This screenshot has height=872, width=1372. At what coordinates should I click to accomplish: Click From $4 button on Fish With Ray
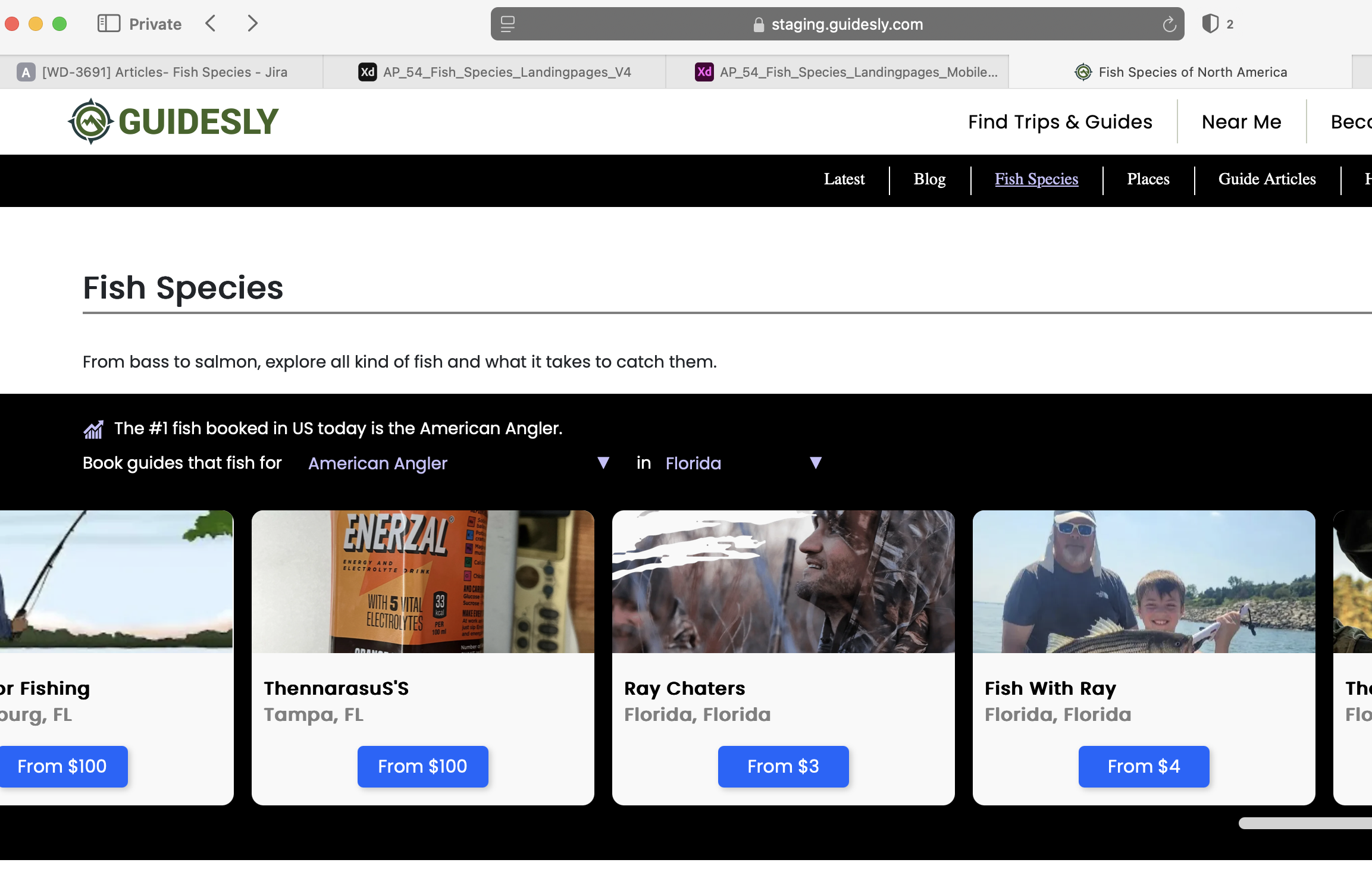[x=1144, y=766]
